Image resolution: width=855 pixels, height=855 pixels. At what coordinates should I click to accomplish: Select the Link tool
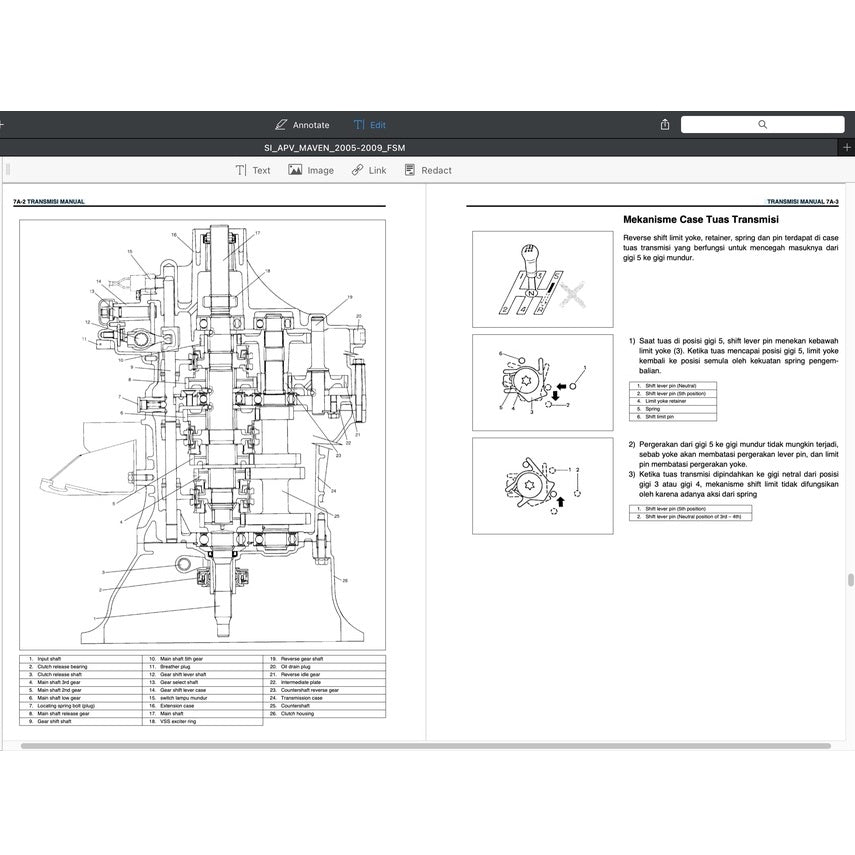click(370, 169)
